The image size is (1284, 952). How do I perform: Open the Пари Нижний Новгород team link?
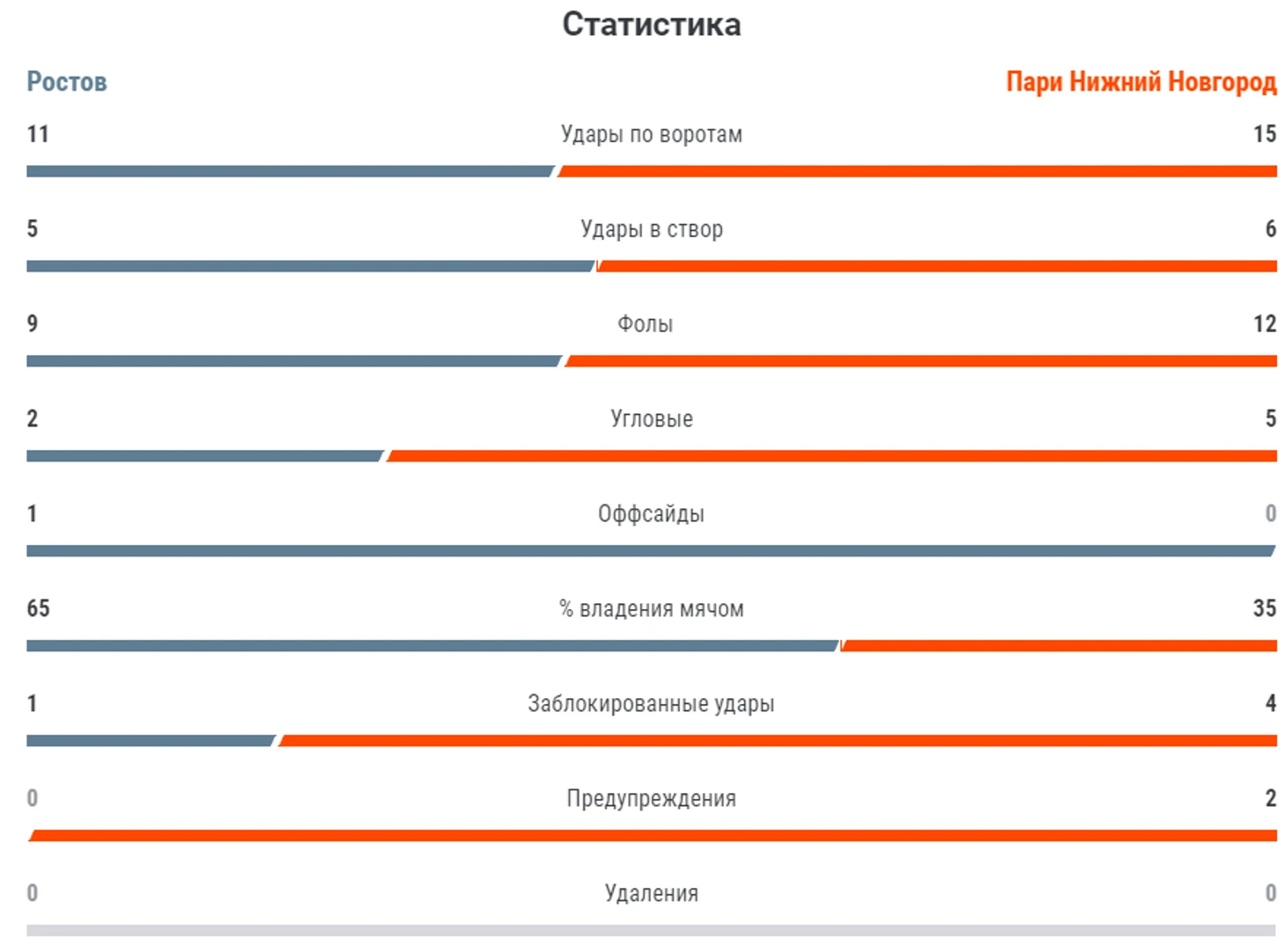coord(1141,82)
